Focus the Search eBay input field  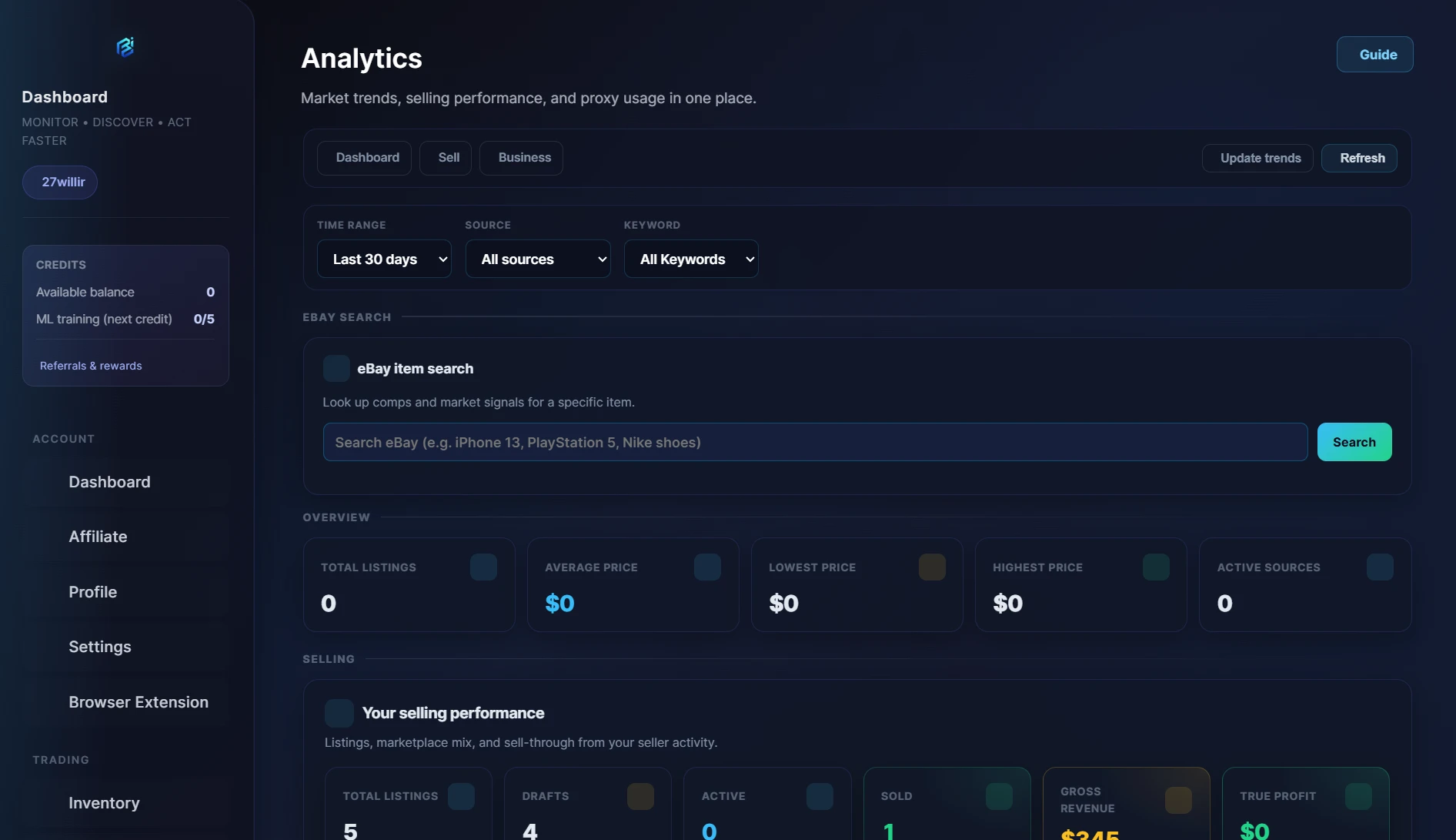[815, 442]
